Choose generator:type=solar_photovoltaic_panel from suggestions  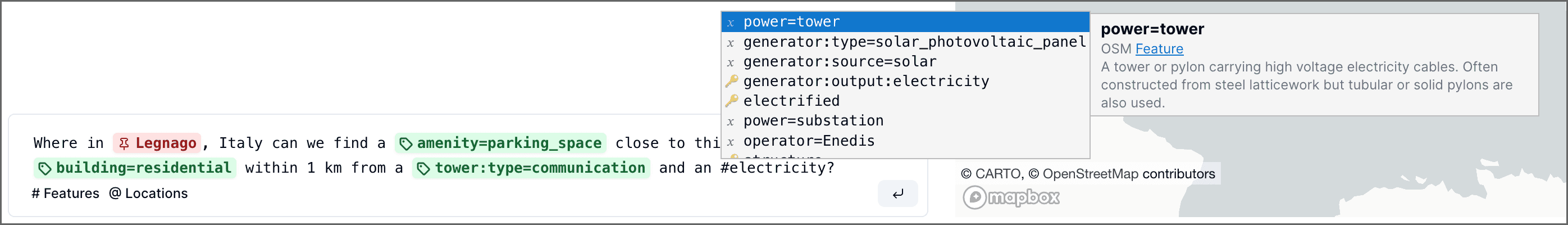point(914,42)
